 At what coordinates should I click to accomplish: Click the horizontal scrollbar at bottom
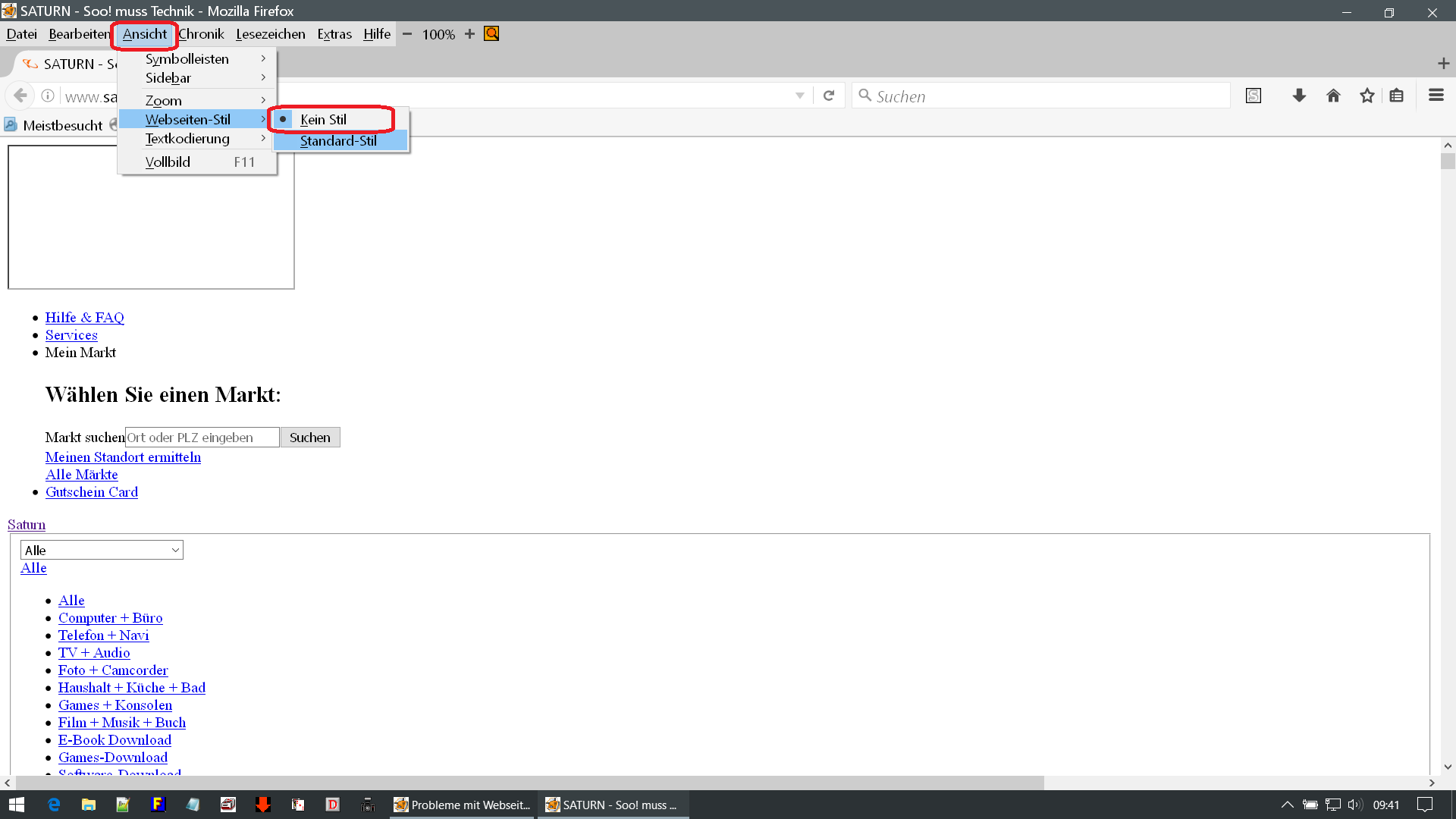point(531,783)
